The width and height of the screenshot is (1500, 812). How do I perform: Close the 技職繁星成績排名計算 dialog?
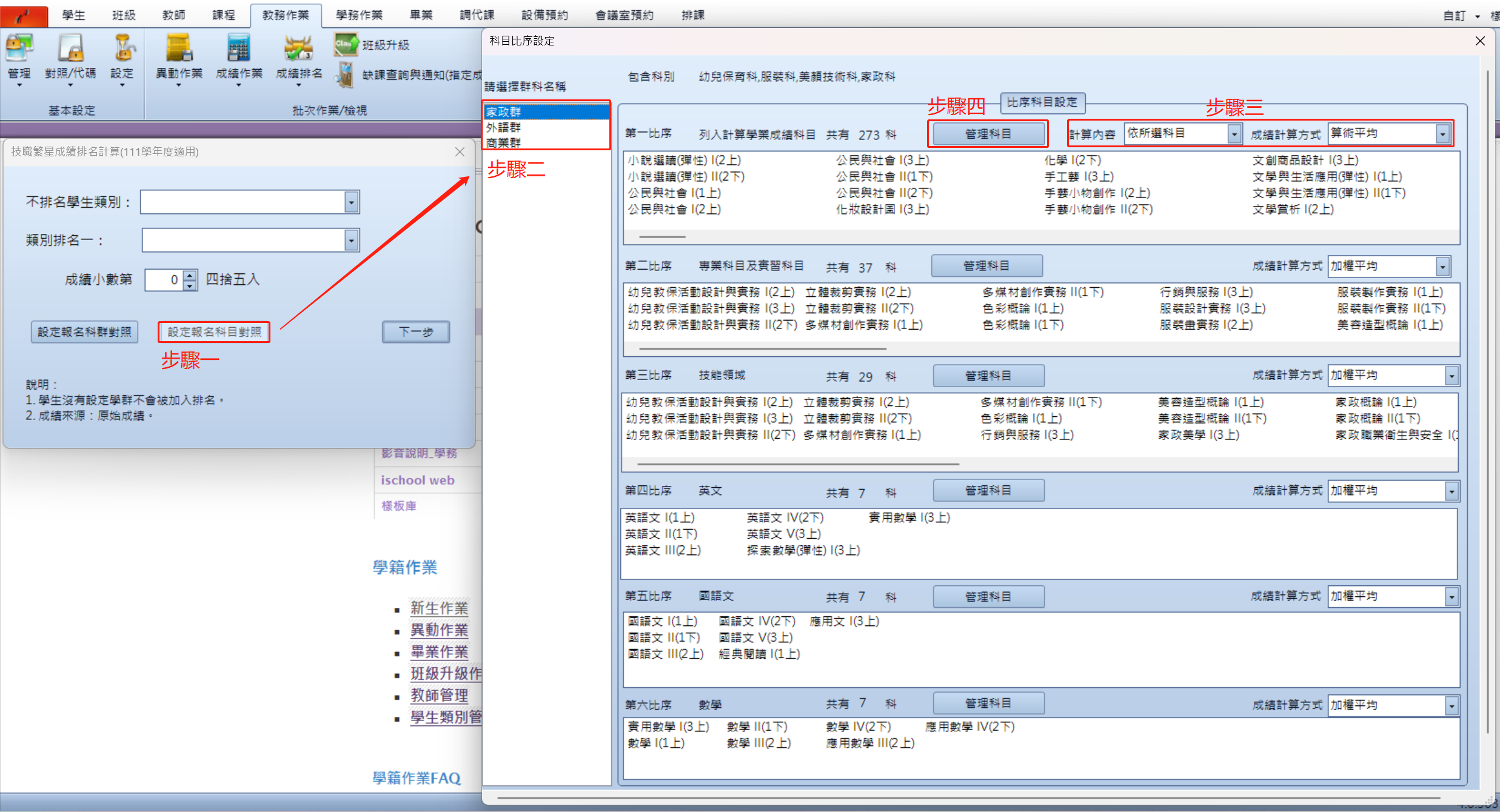[x=460, y=152]
